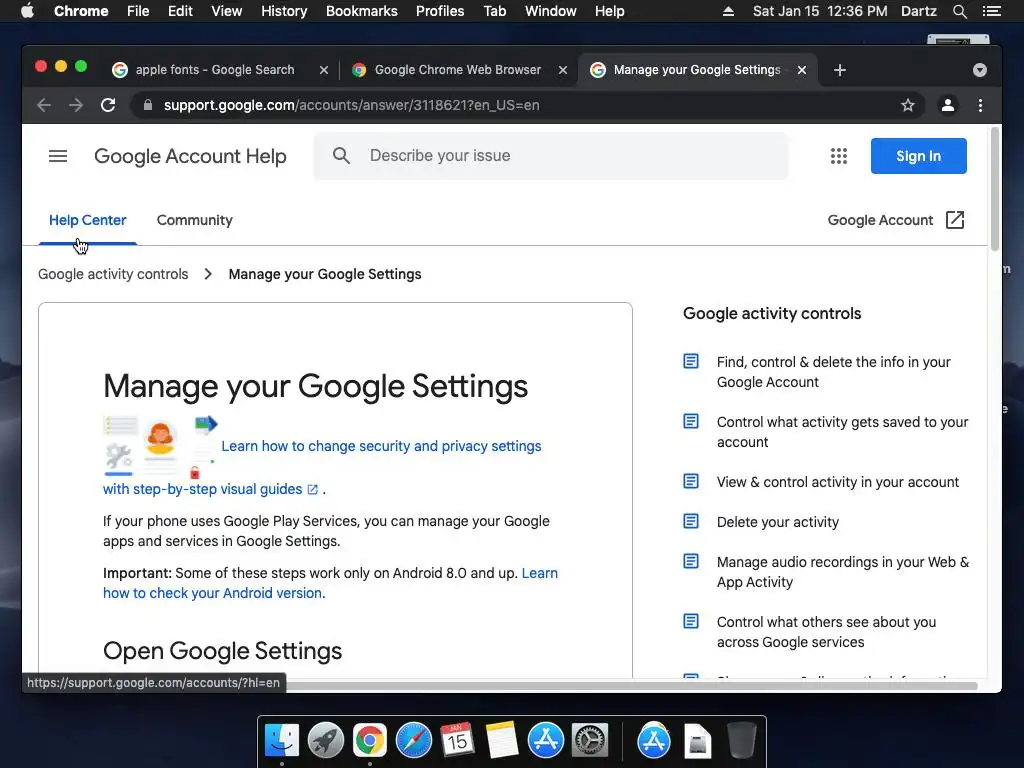
Task: Click the eject icon in menu bar
Action: (728, 11)
